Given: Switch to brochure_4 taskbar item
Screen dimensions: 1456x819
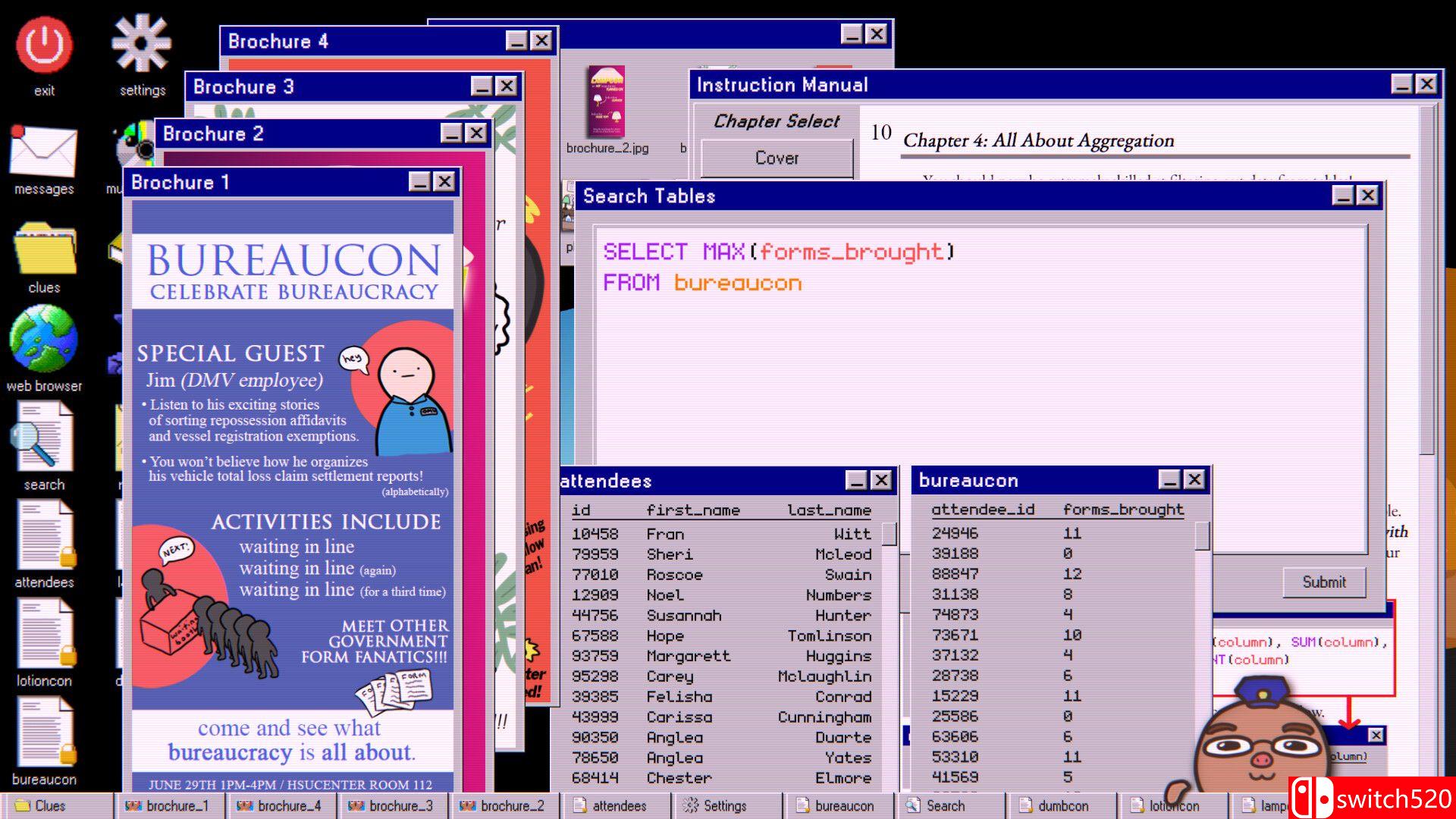Looking at the screenshot, I should (280, 805).
